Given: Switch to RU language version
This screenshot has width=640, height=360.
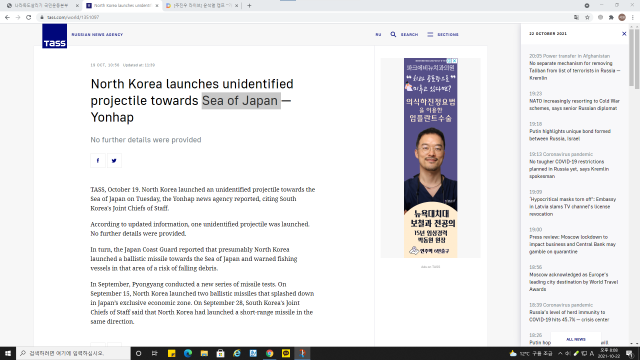Looking at the screenshot, I should coord(378,34).
